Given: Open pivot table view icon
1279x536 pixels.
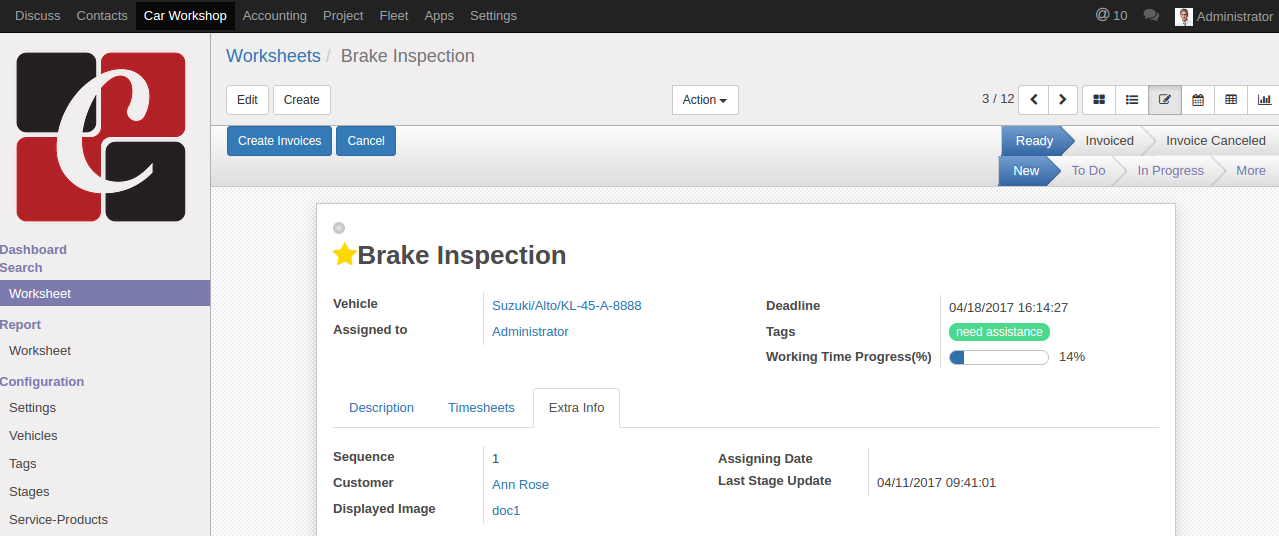Looking at the screenshot, I should (x=1231, y=100).
